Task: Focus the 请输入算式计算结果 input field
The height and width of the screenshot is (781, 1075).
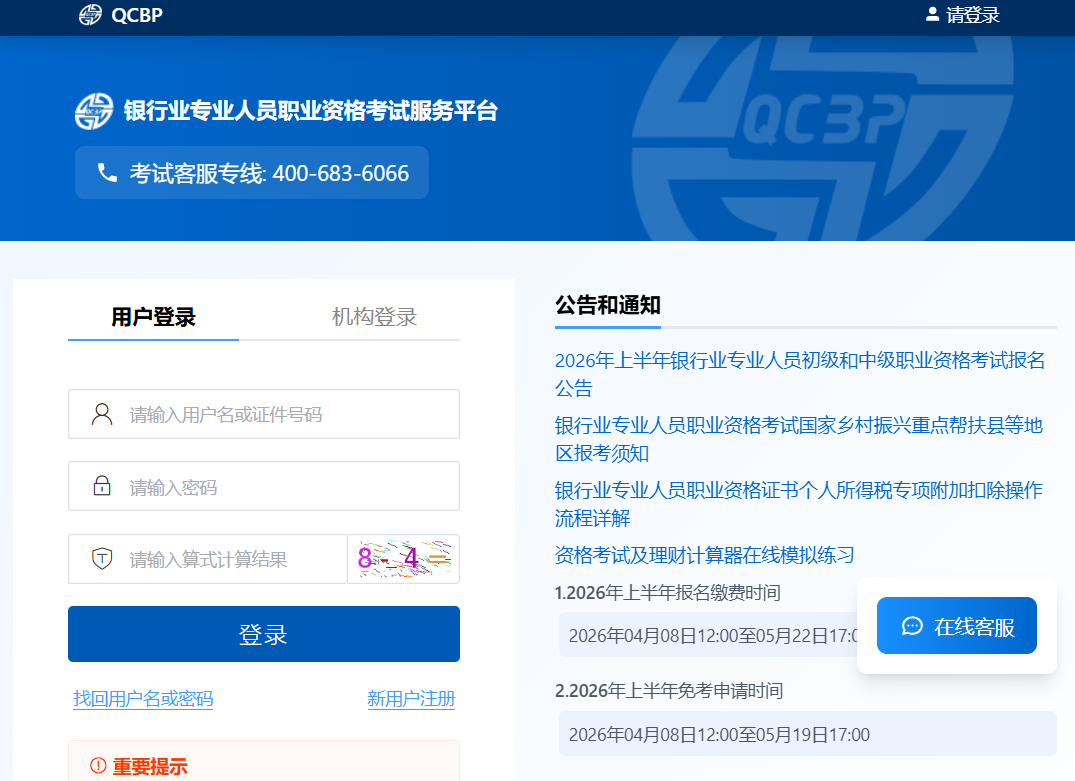Action: pyautogui.click(x=208, y=559)
